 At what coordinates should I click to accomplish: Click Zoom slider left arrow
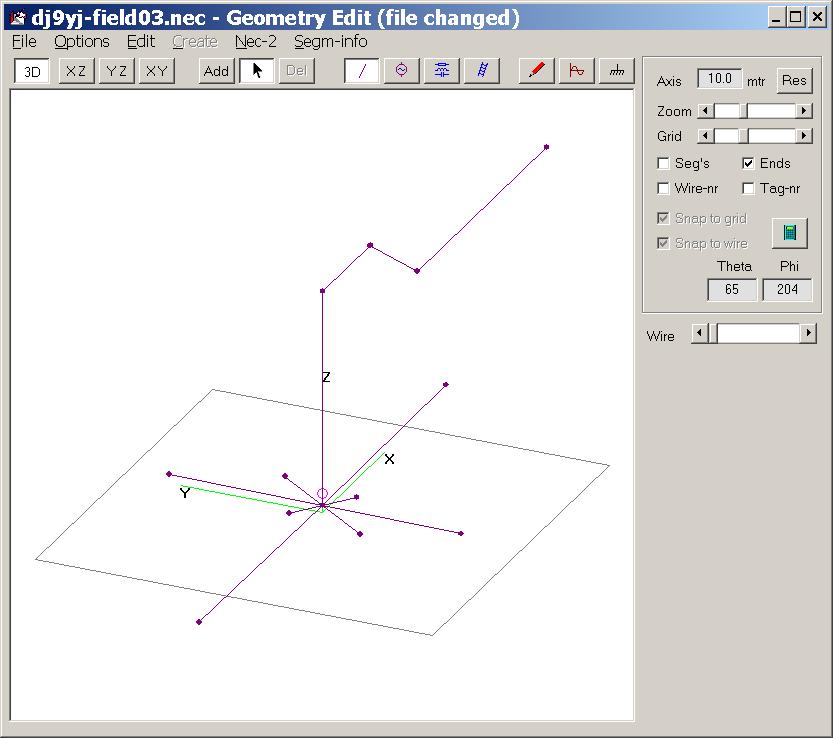tap(705, 111)
